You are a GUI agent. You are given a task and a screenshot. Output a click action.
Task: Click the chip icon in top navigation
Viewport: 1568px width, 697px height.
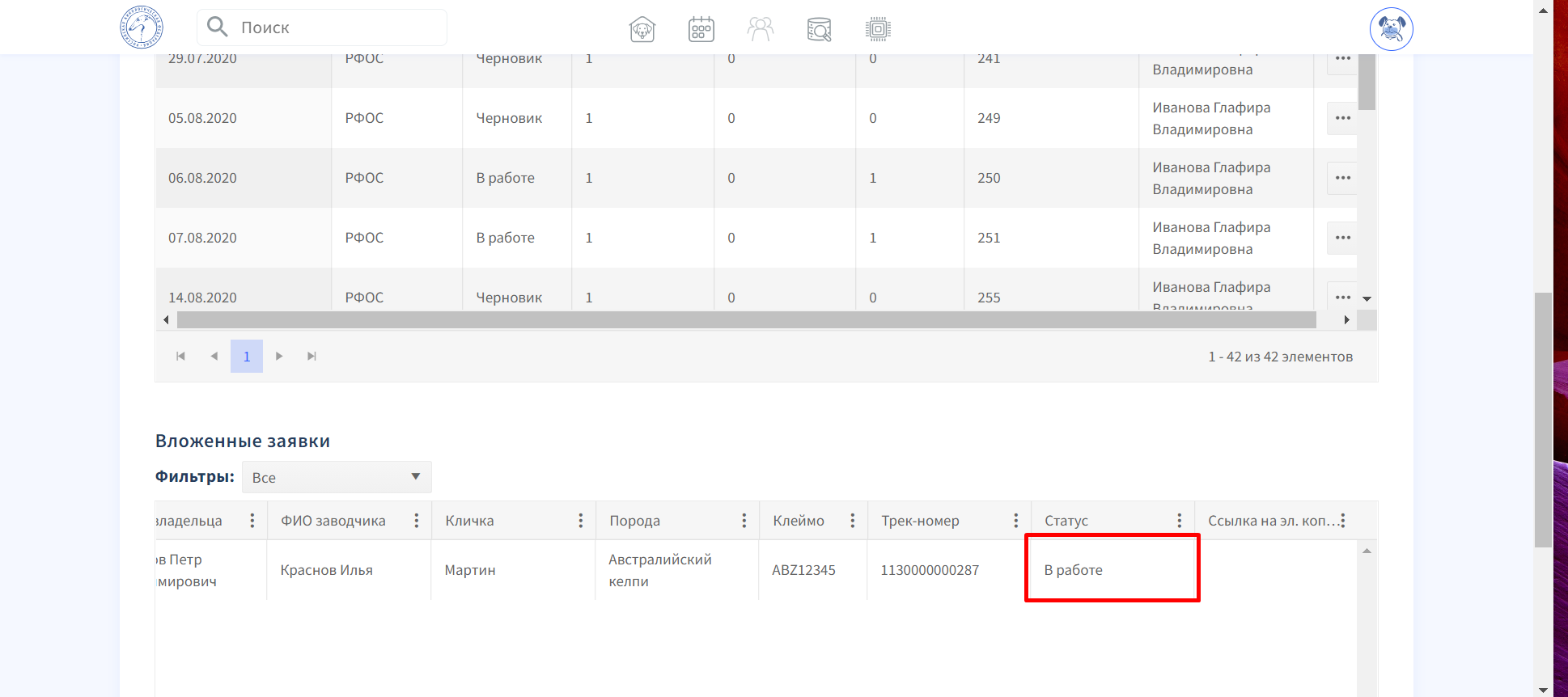(878, 29)
